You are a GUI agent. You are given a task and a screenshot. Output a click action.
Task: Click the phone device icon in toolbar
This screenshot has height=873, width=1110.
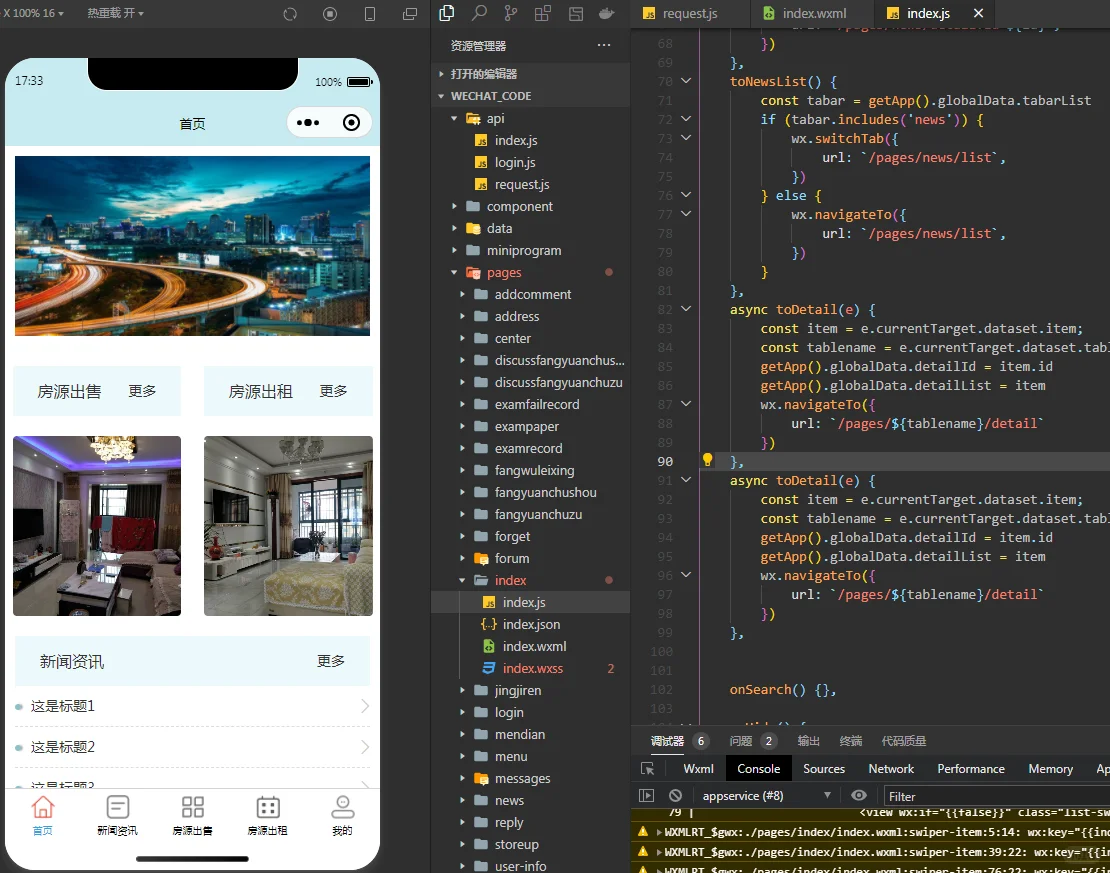point(370,14)
